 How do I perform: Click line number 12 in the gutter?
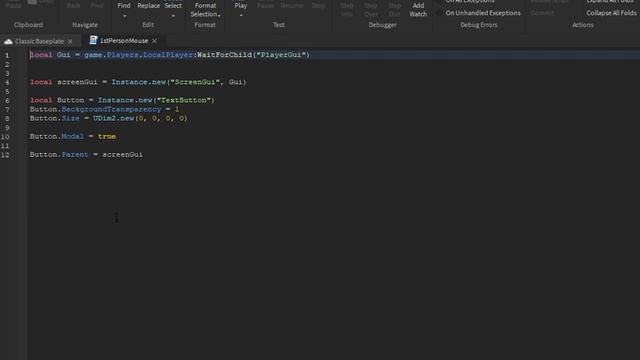tap(5, 155)
